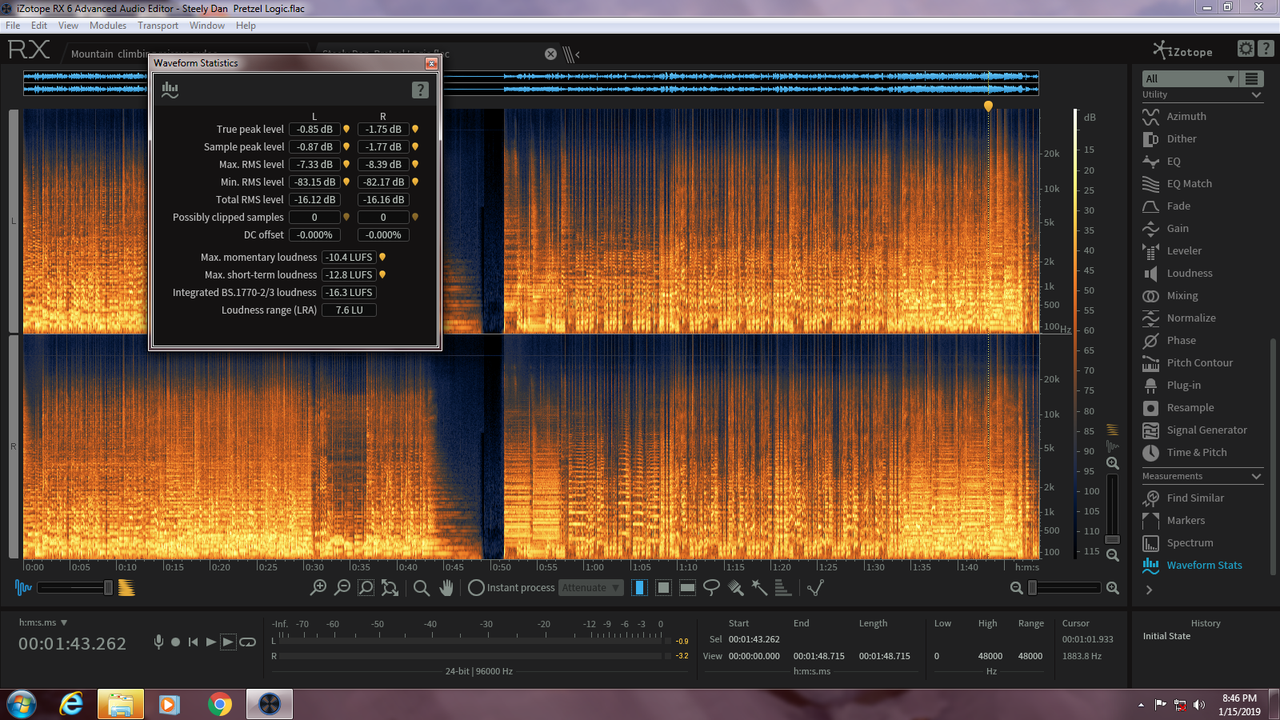The image size is (1280, 720).
Task: Select the lasso selection tool
Action: (x=712, y=588)
